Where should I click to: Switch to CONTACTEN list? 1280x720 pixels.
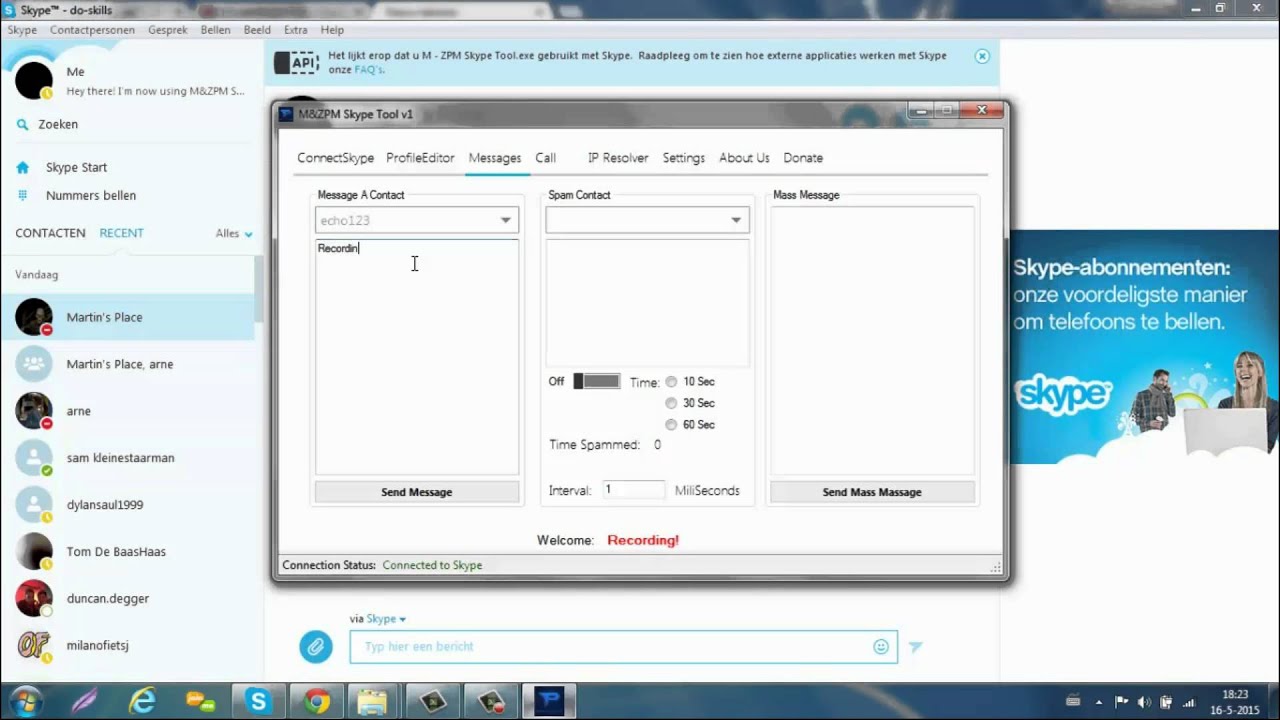tap(50, 233)
